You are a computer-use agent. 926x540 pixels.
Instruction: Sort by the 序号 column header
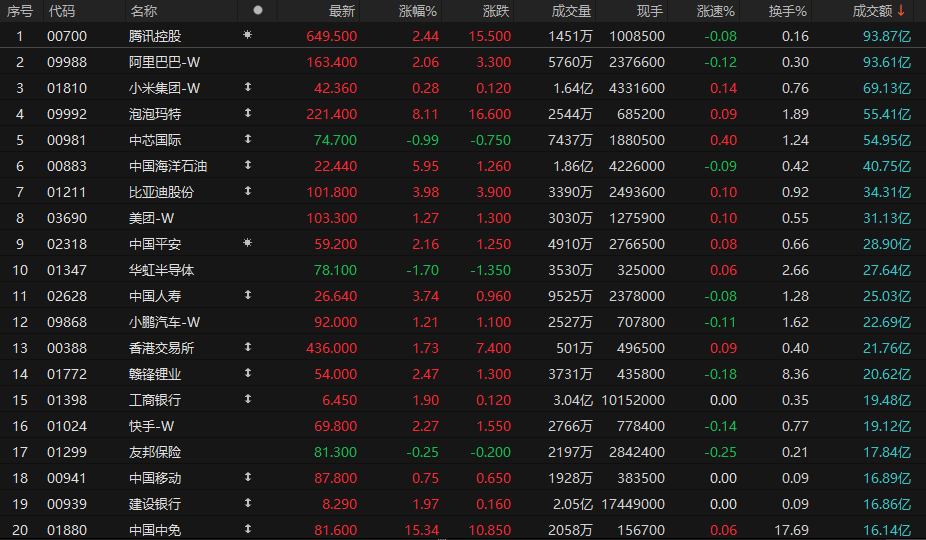(19, 11)
